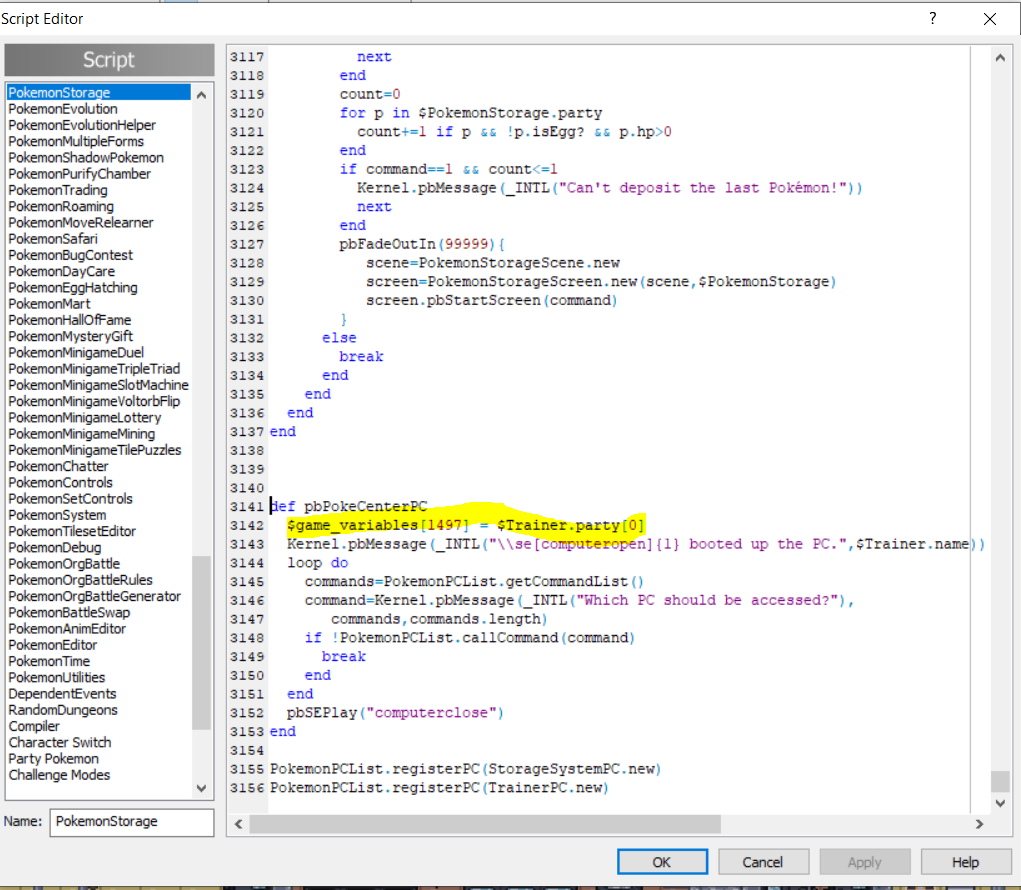Click code editor scroll down arrow
The height and width of the screenshot is (890, 1021).
click(x=1000, y=803)
